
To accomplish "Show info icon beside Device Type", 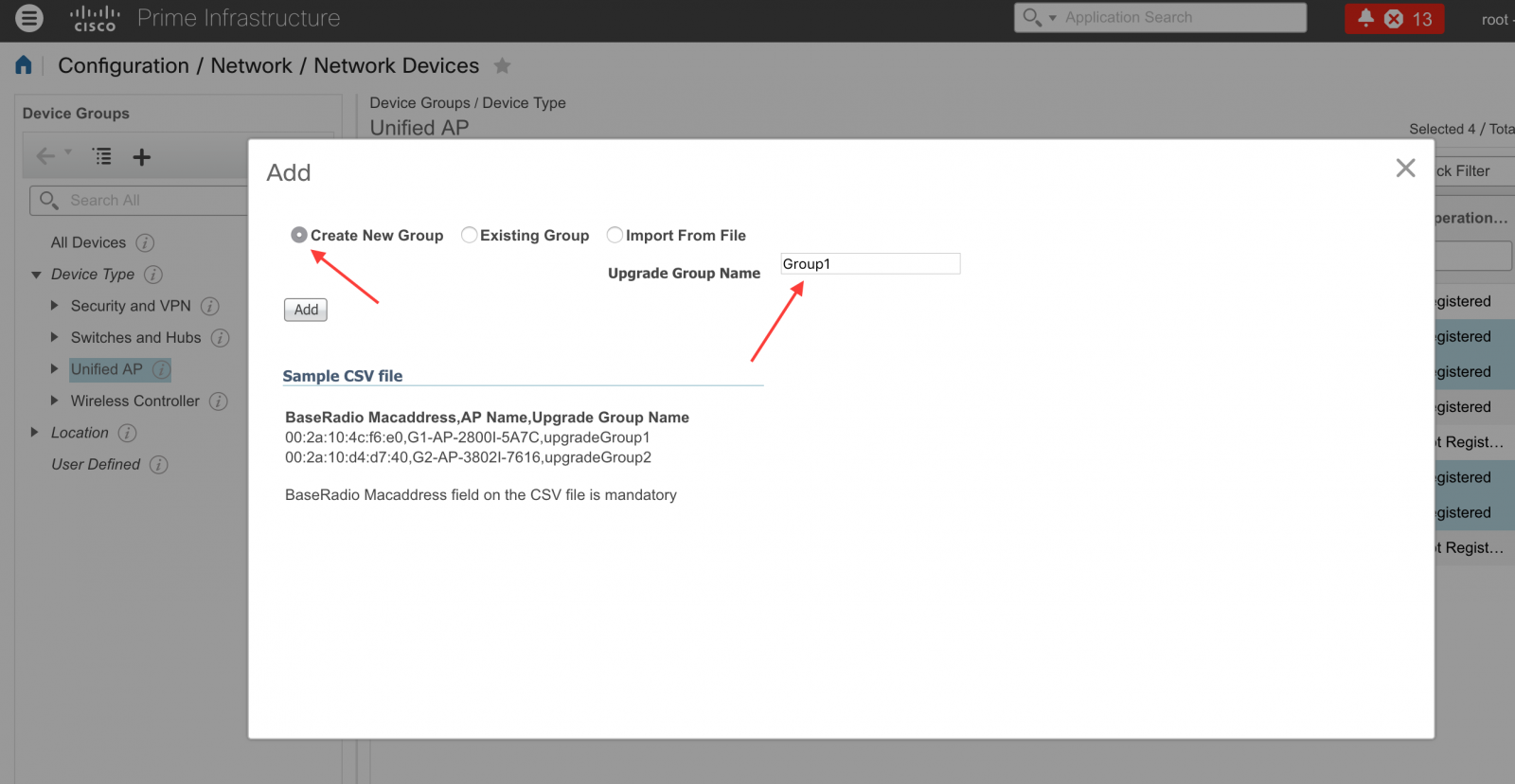I will tap(153, 275).
